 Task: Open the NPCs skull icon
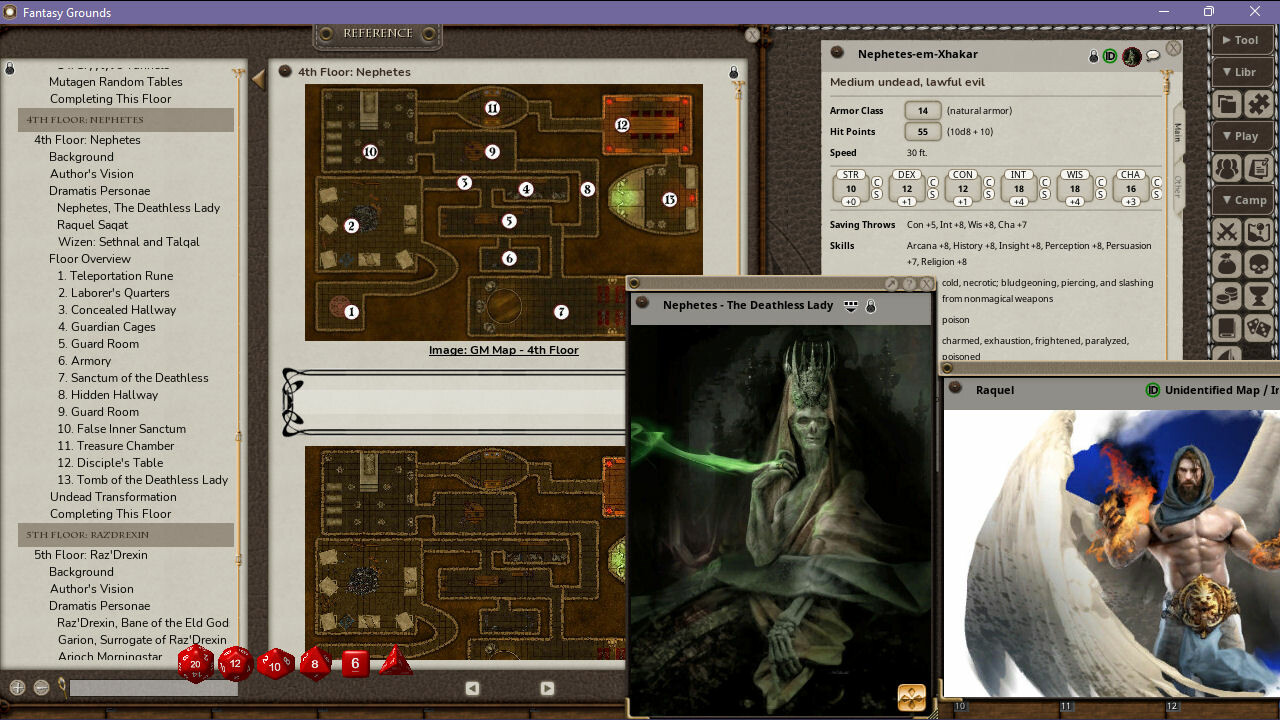(x=1258, y=263)
